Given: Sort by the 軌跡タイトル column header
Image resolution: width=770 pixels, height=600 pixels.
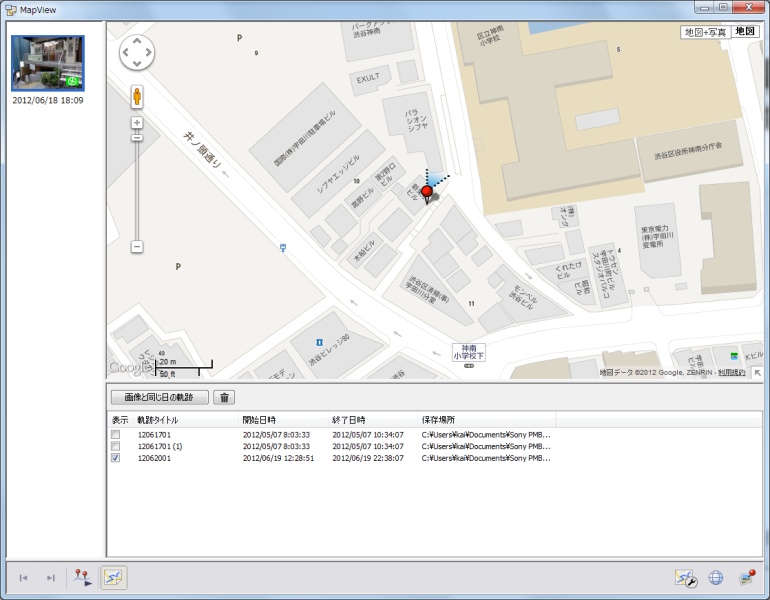Looking at the screenshot, I should [x=186, y=420].
